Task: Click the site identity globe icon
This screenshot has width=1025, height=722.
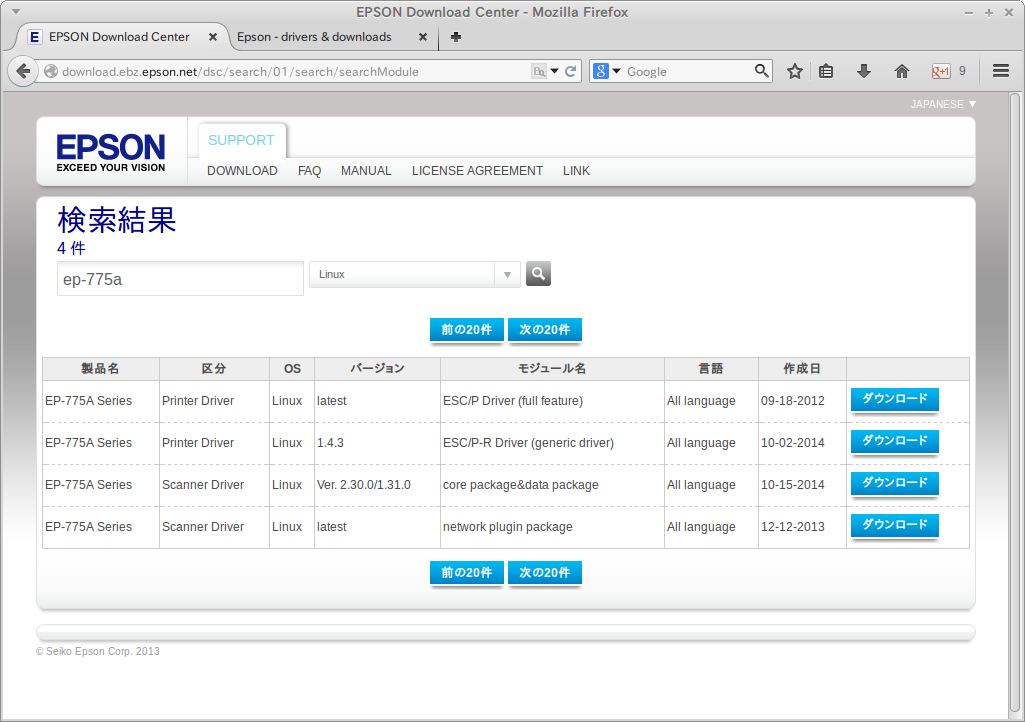Action: tap(51, 71)
